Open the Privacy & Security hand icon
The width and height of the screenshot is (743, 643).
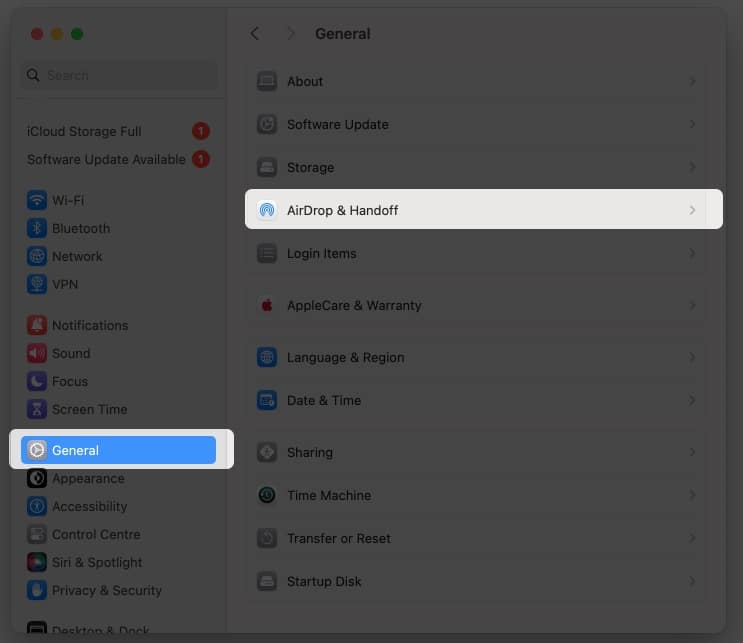pos(36,590)
